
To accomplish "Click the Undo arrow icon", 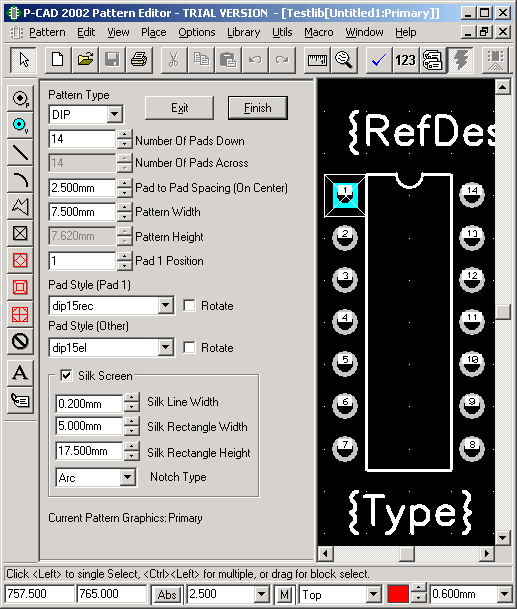I will [x=255, y=60].
